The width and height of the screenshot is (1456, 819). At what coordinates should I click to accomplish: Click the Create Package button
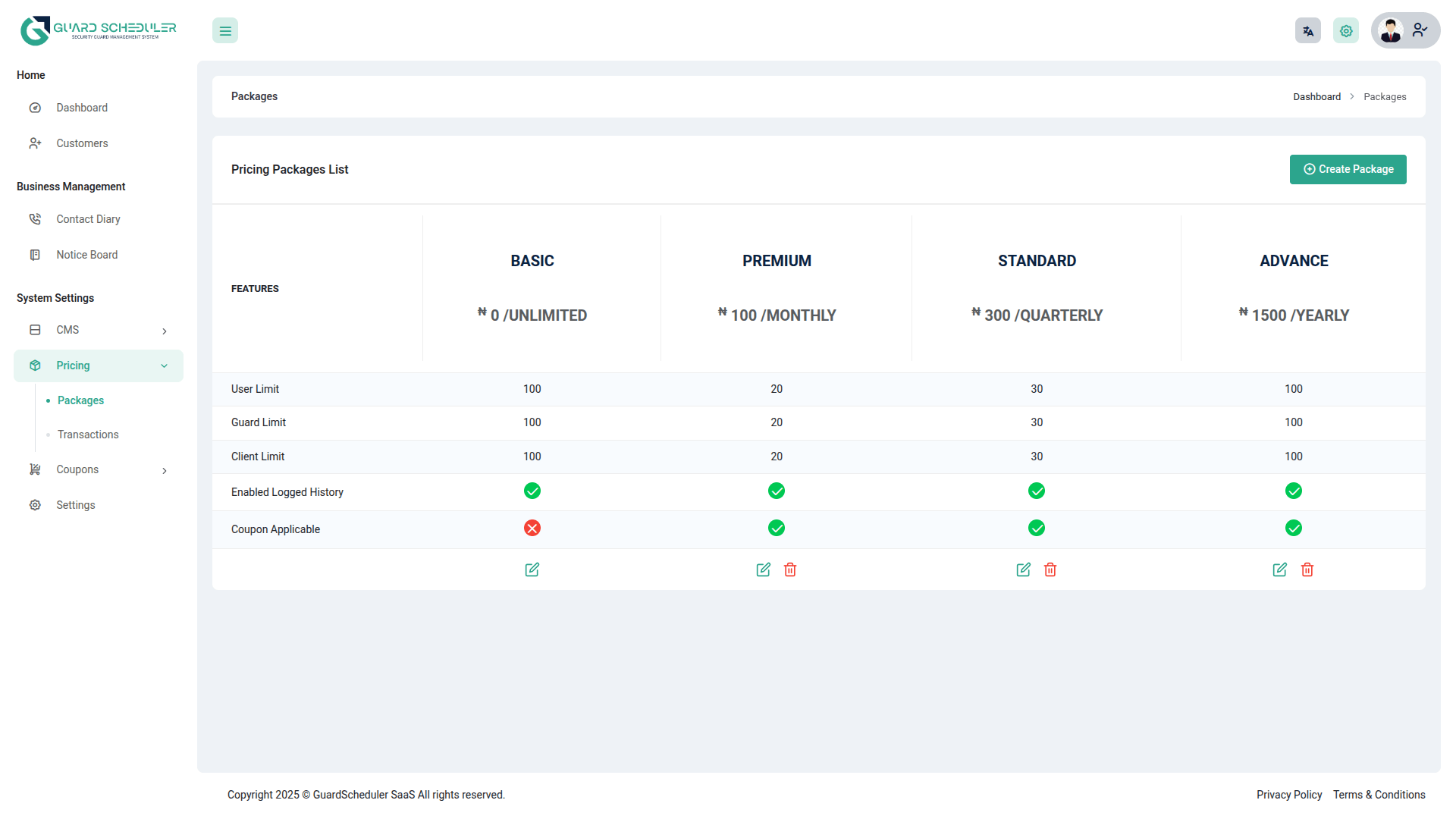click(1348, 169)
